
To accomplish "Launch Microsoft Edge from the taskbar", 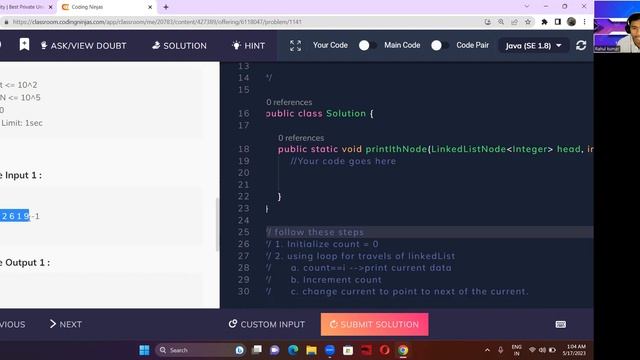I will point(293,350).
